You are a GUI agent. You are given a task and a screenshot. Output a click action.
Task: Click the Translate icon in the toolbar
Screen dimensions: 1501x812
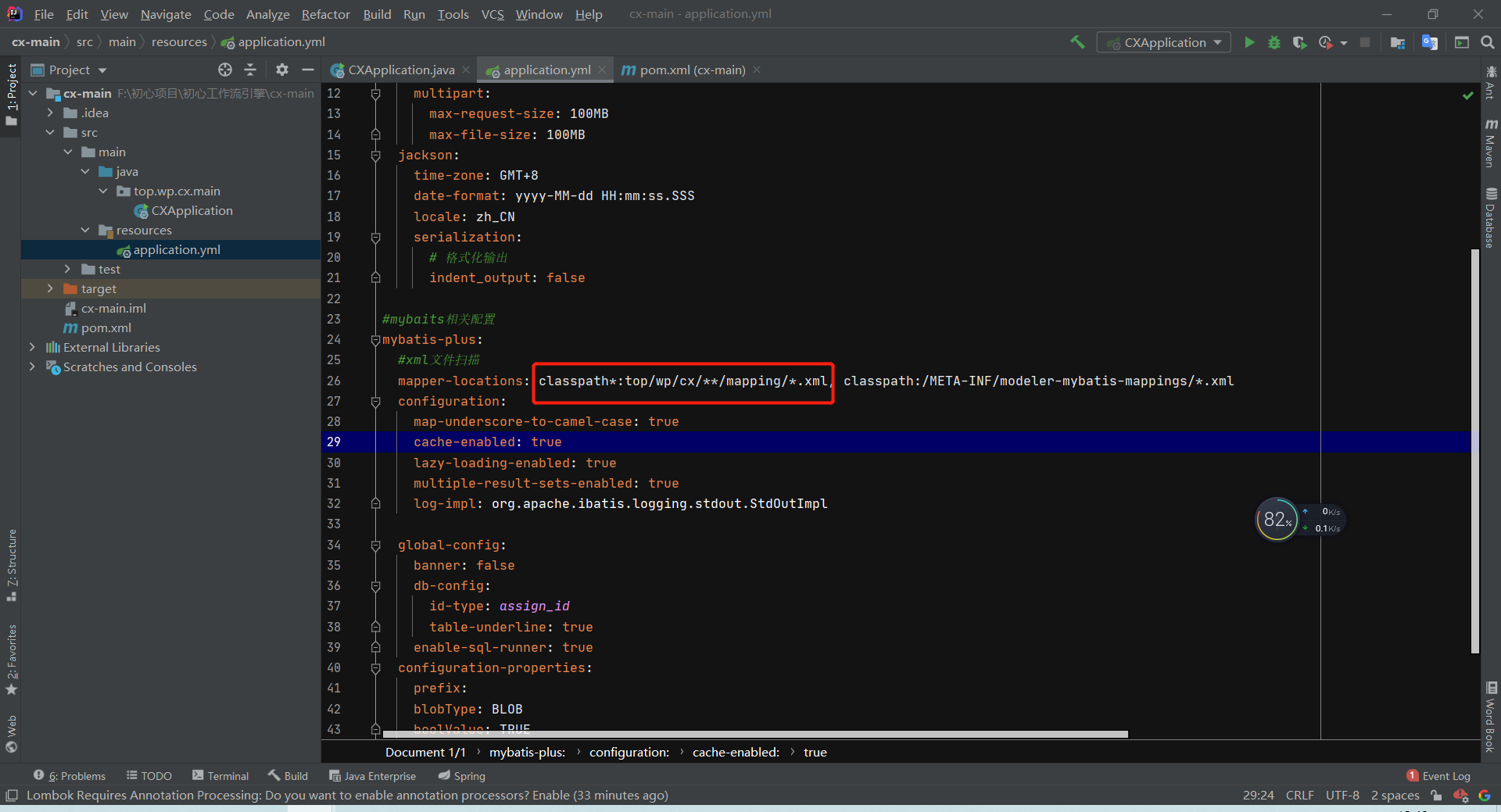coord(1430,42)
